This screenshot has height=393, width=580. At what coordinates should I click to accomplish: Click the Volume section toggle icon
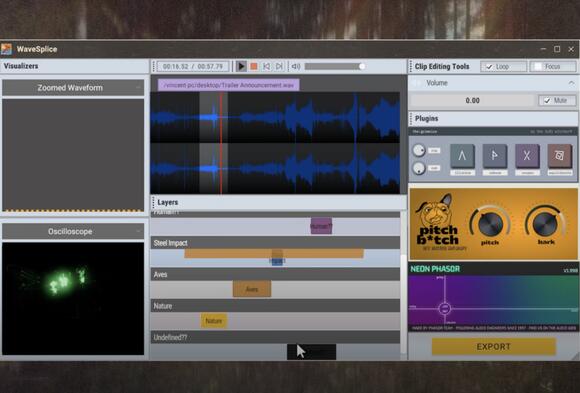pos(417,83)
